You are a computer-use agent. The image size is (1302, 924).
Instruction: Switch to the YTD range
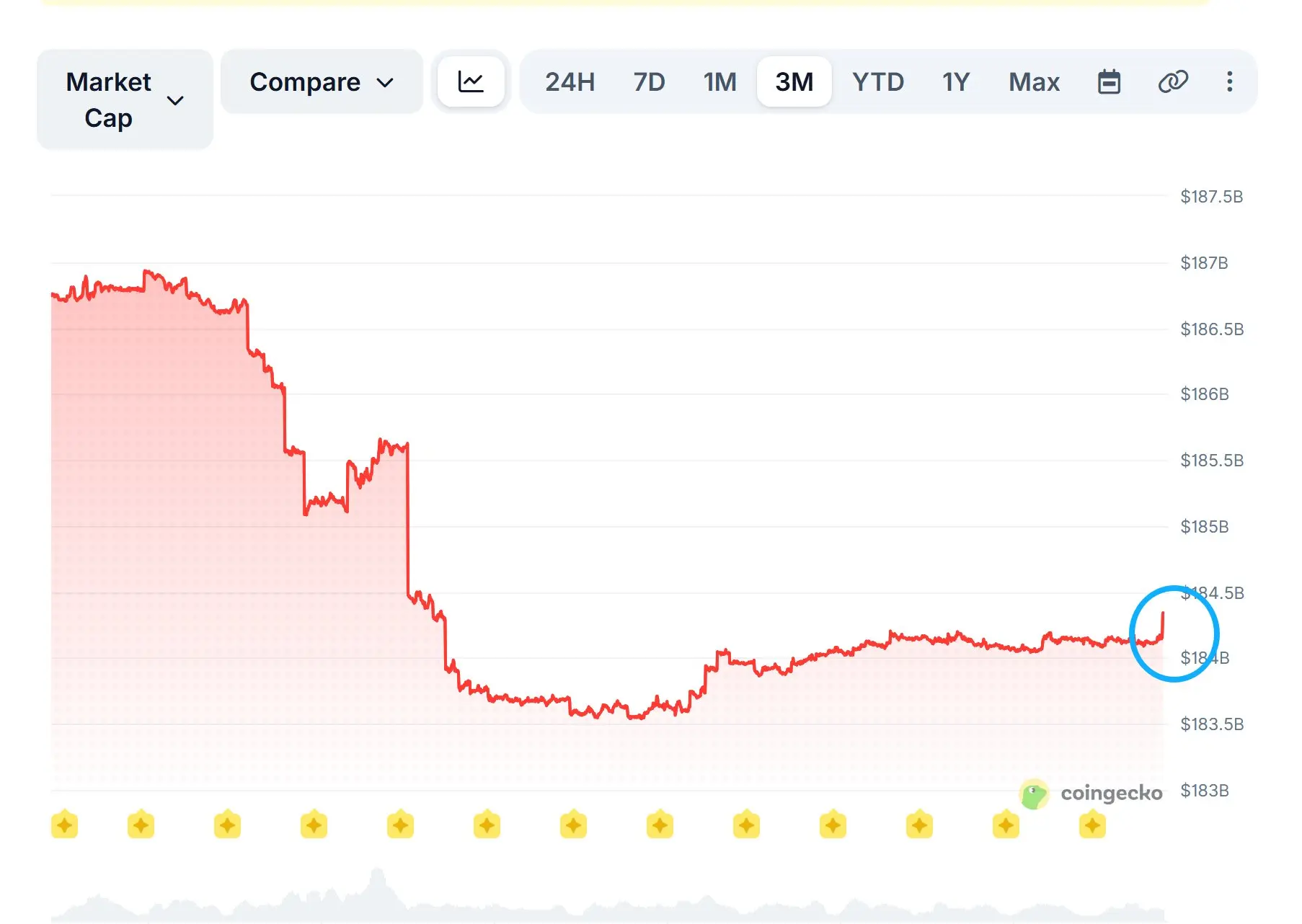click(x=878, y=81)
